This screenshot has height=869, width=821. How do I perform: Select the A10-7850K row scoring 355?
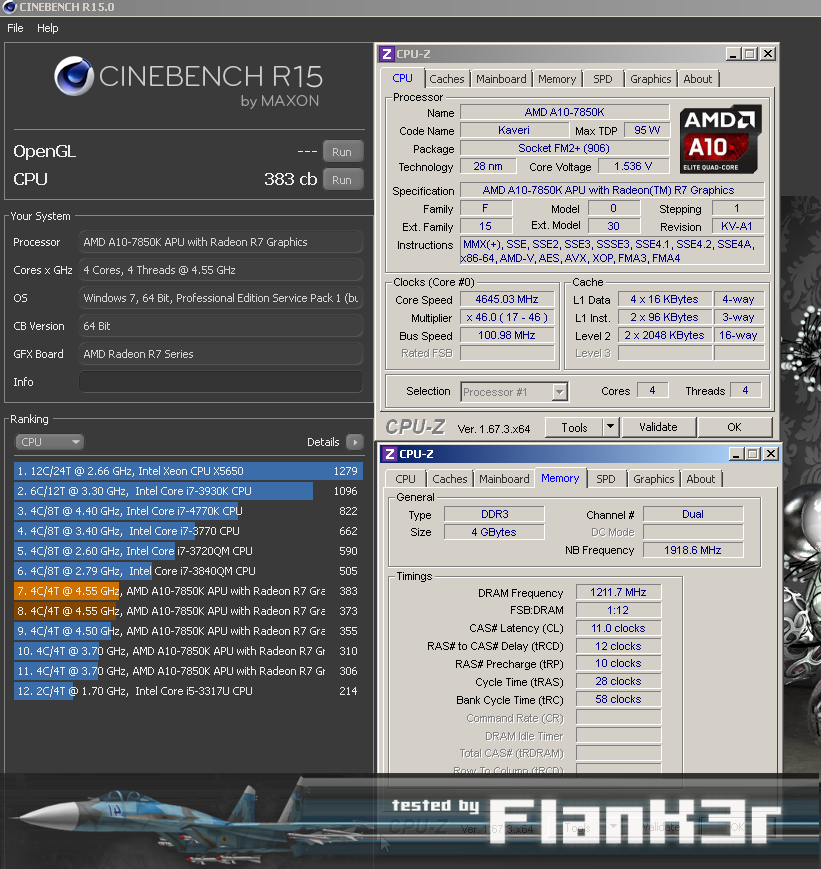click(x=188, y=631)
